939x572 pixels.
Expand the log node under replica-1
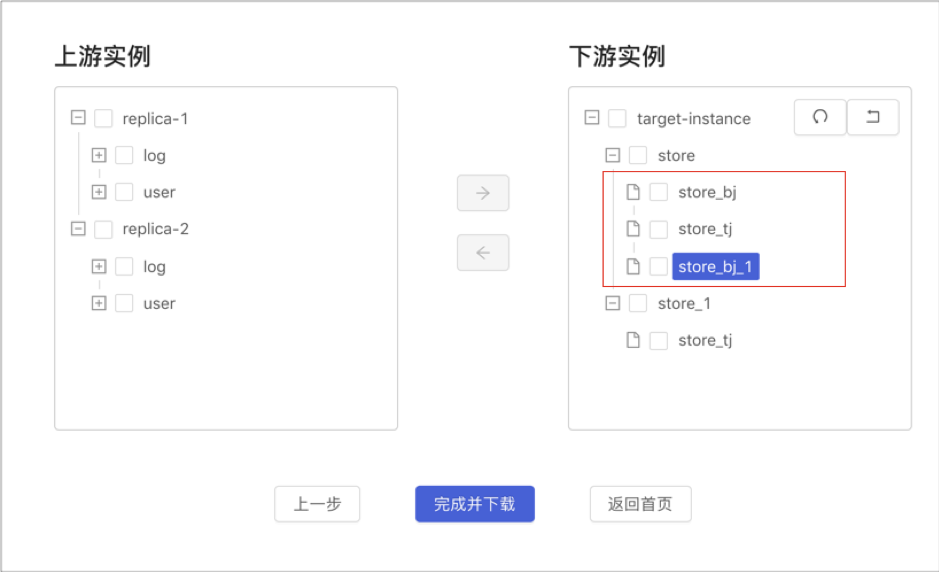pos(99,155)
